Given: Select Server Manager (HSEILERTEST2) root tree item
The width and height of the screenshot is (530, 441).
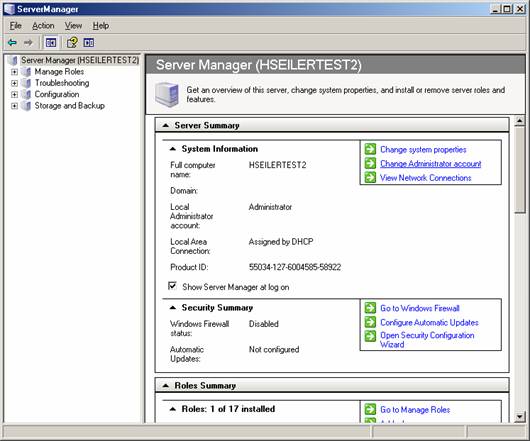Looking at the screenshot, I should point(80,60).
